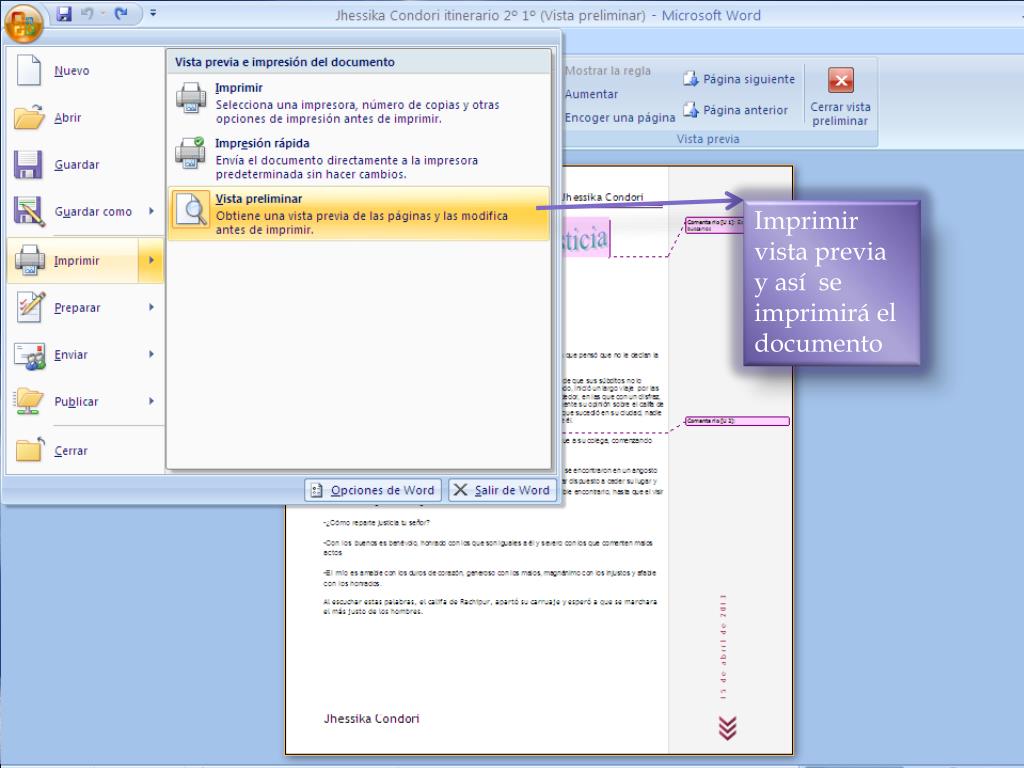Click the Enviar mail icon
Viewport: 1024px width, 768px height.
pyautogui.click(x=30, y=356)
